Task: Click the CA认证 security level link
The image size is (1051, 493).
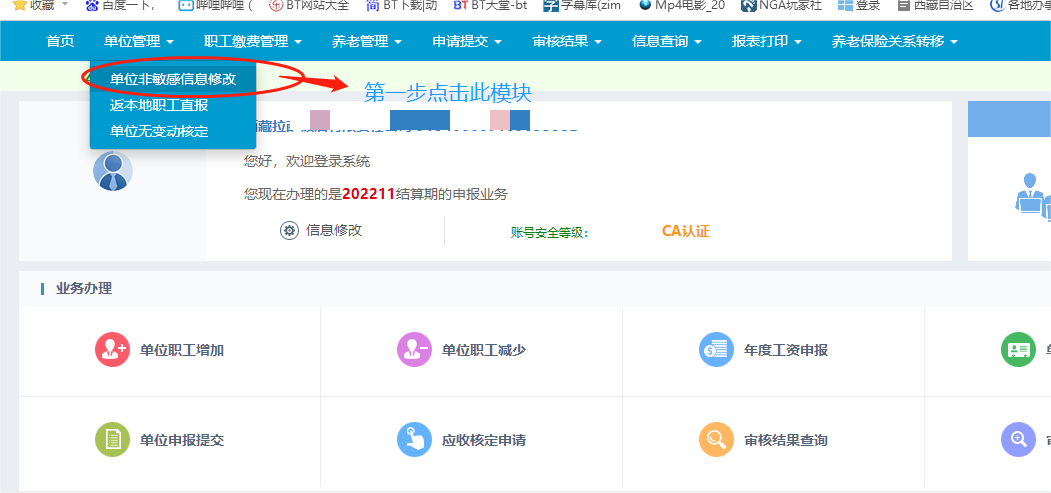Action: click(685, 231)
